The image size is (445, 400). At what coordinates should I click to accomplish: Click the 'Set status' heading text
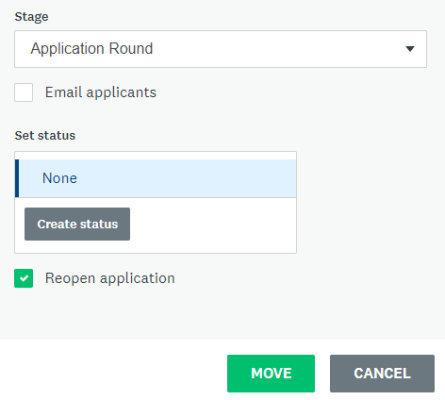click(45, 136)
